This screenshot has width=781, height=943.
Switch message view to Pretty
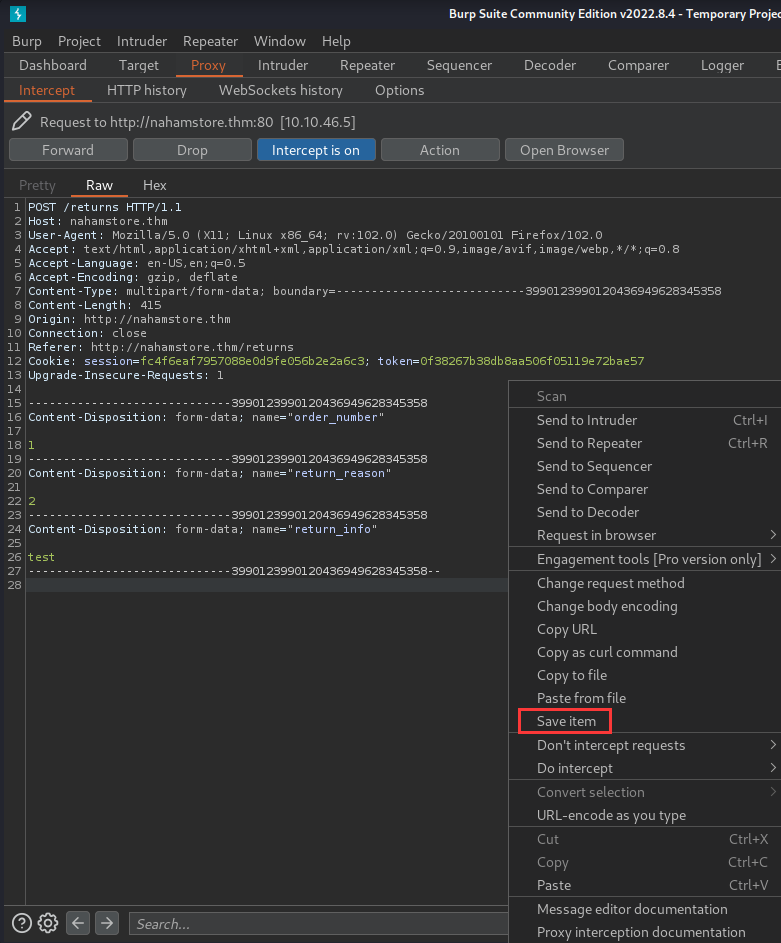tap(37, 185)
